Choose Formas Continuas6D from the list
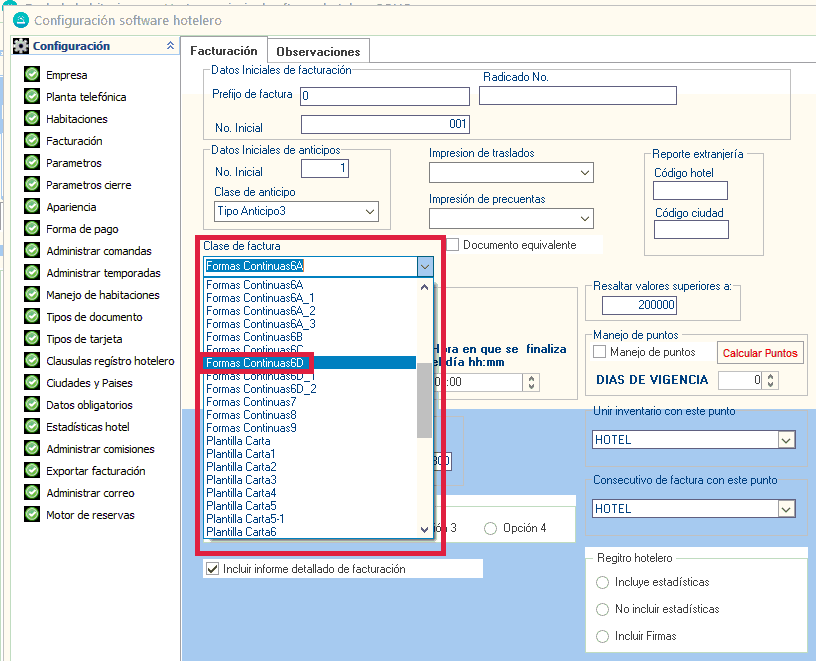This screenshot has height=661, width=816. [255, 363]
